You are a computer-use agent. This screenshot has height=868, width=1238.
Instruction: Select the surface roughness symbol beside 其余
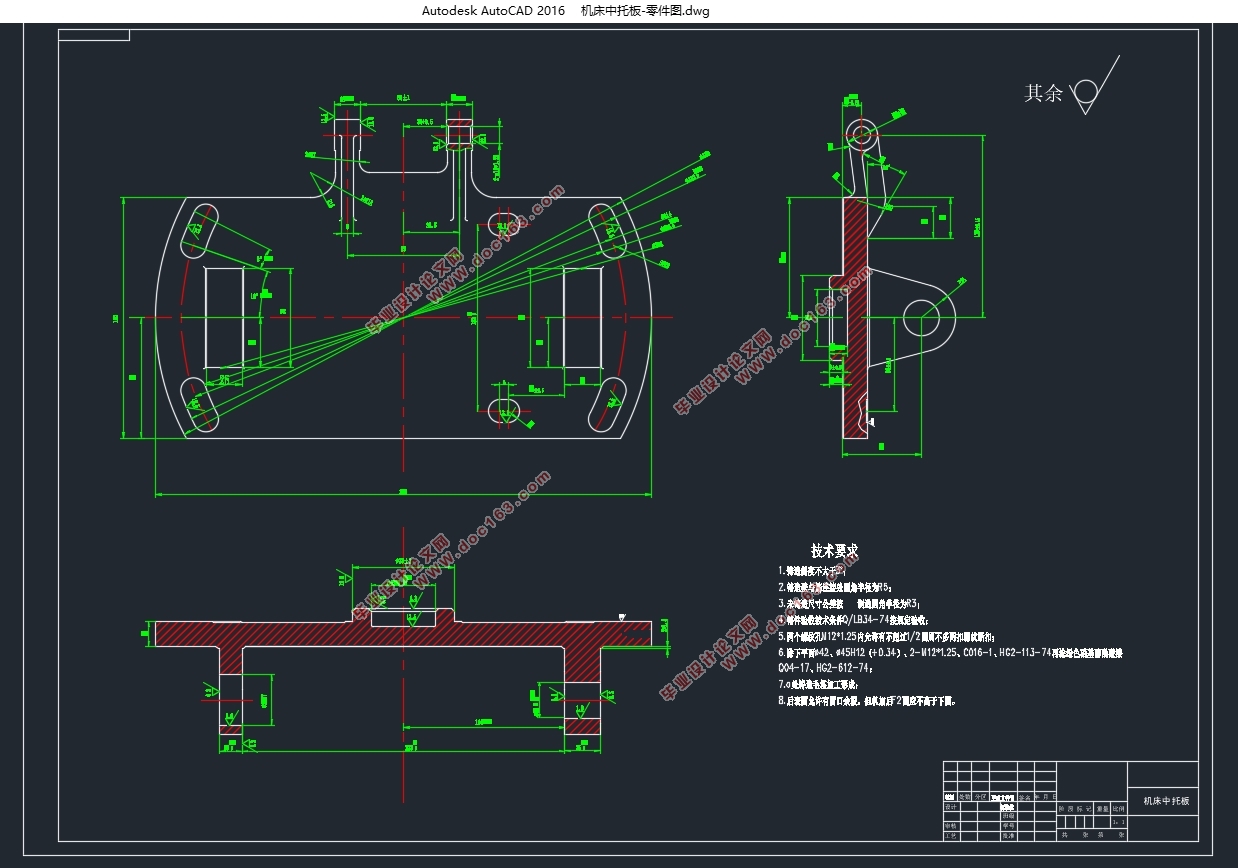coord(1093,87)
